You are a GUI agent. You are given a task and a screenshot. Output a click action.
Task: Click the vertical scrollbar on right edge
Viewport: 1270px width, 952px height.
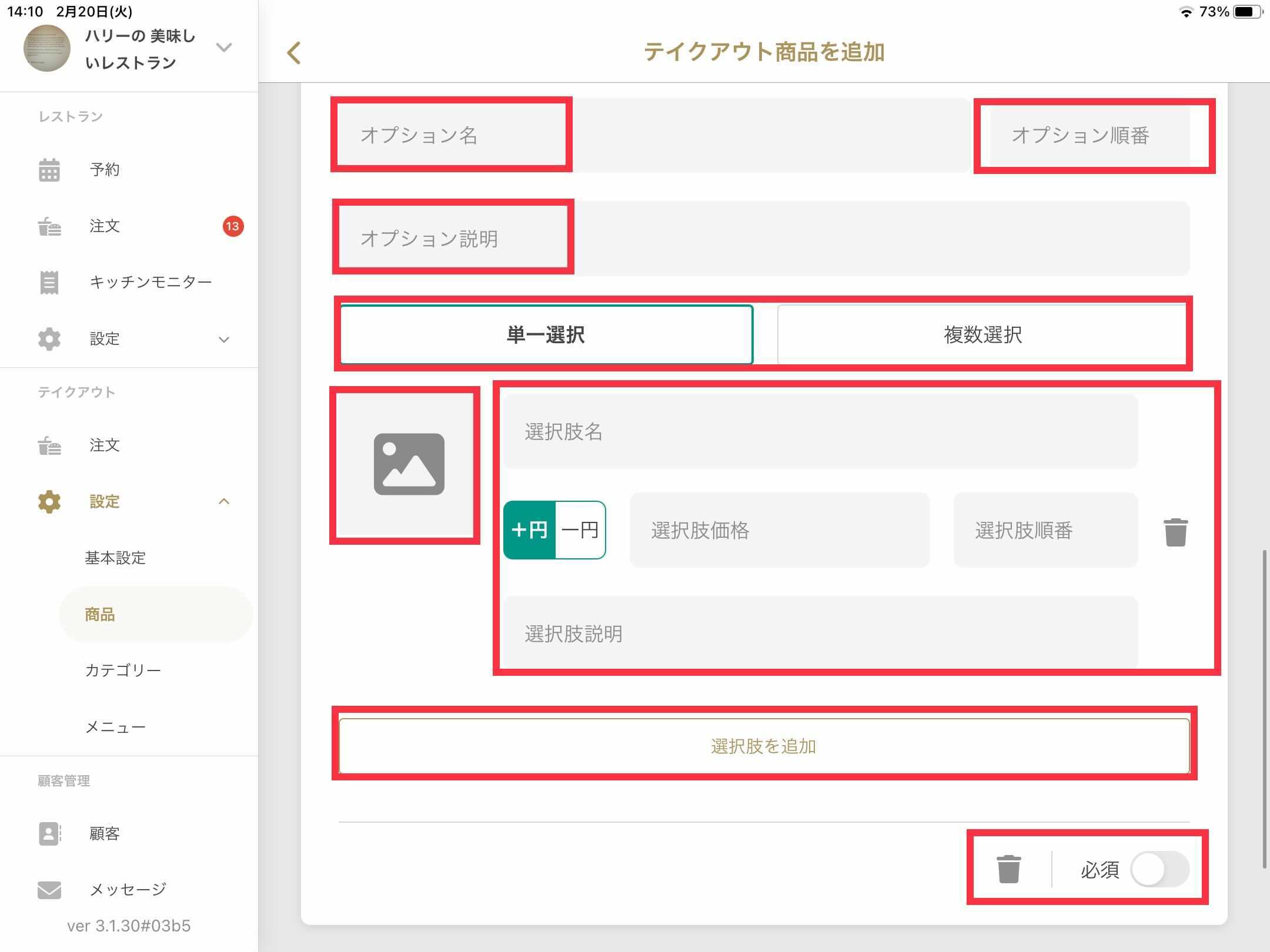click(x=1264, y=708)
